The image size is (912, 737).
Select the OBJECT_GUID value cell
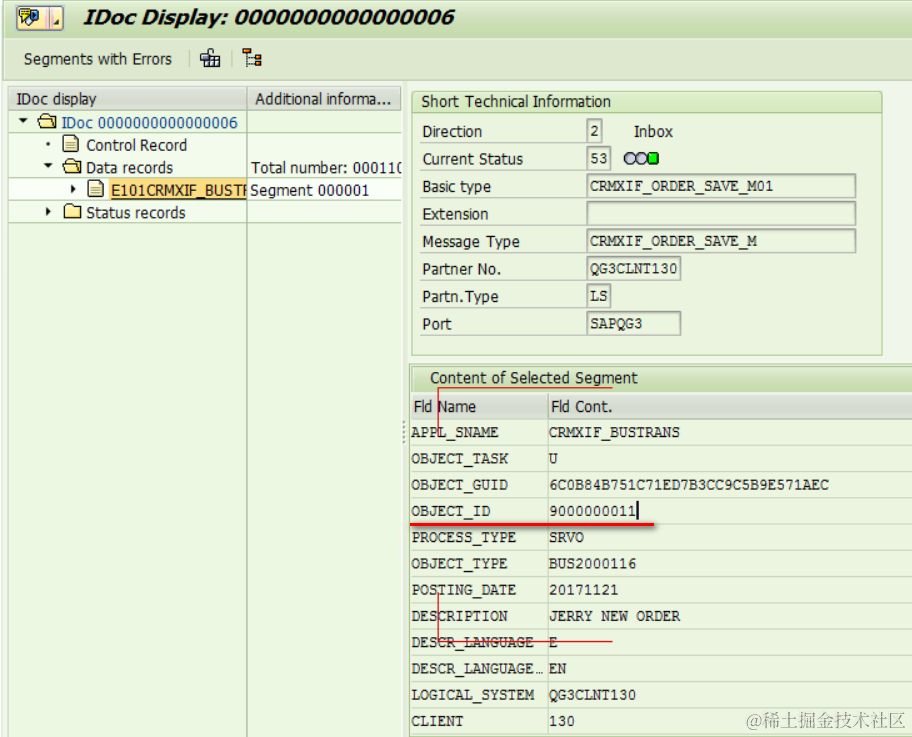pos(730,485)
